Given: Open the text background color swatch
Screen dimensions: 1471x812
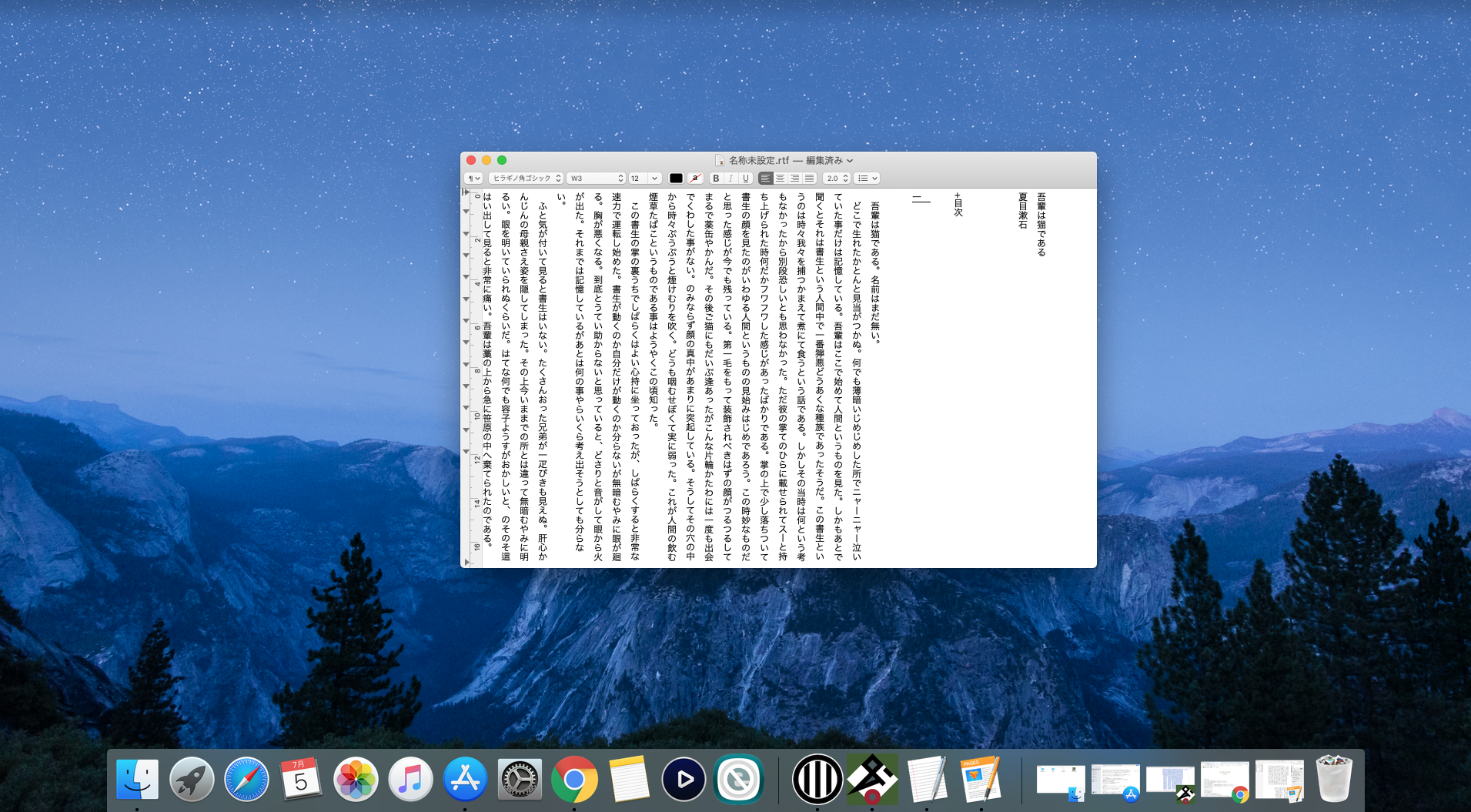Looking at the screenshot, I should (695, 178).
